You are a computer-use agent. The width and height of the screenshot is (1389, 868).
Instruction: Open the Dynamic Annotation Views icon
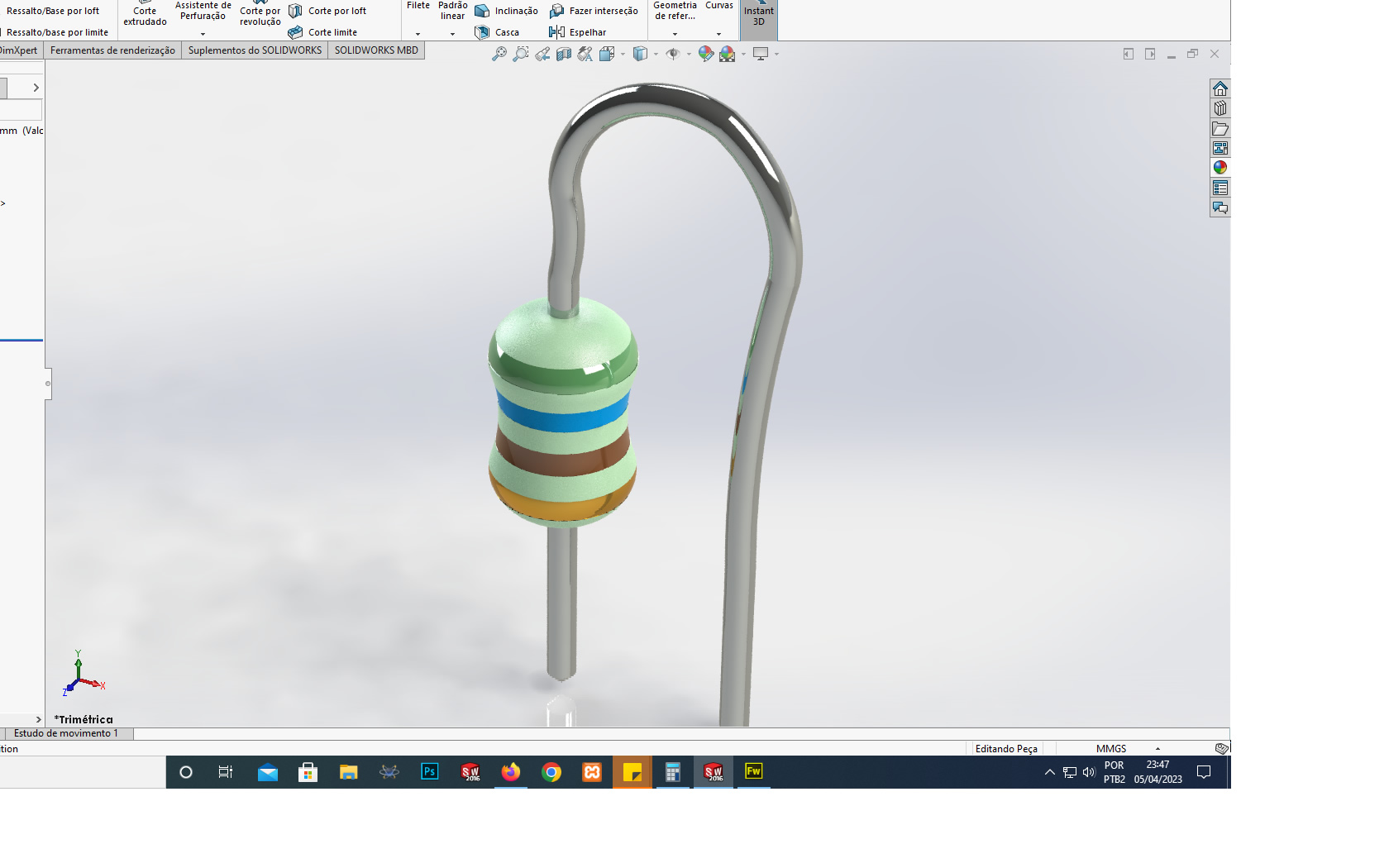point(585,54)
